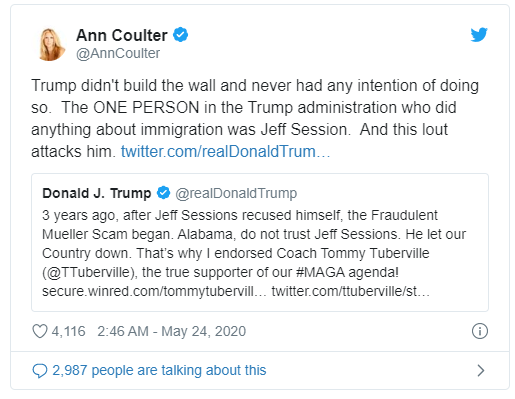Open Ann Coulter's profile avatar

52,44
